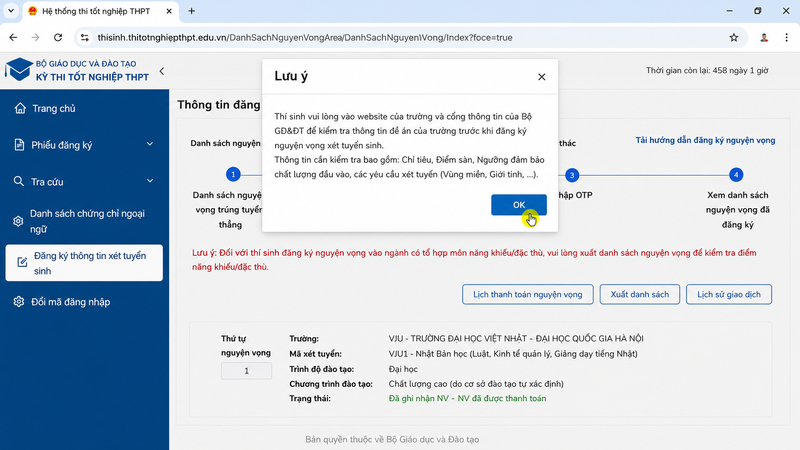Expand the Phiếu đăng ký submenu chevron

coord(150,144)
